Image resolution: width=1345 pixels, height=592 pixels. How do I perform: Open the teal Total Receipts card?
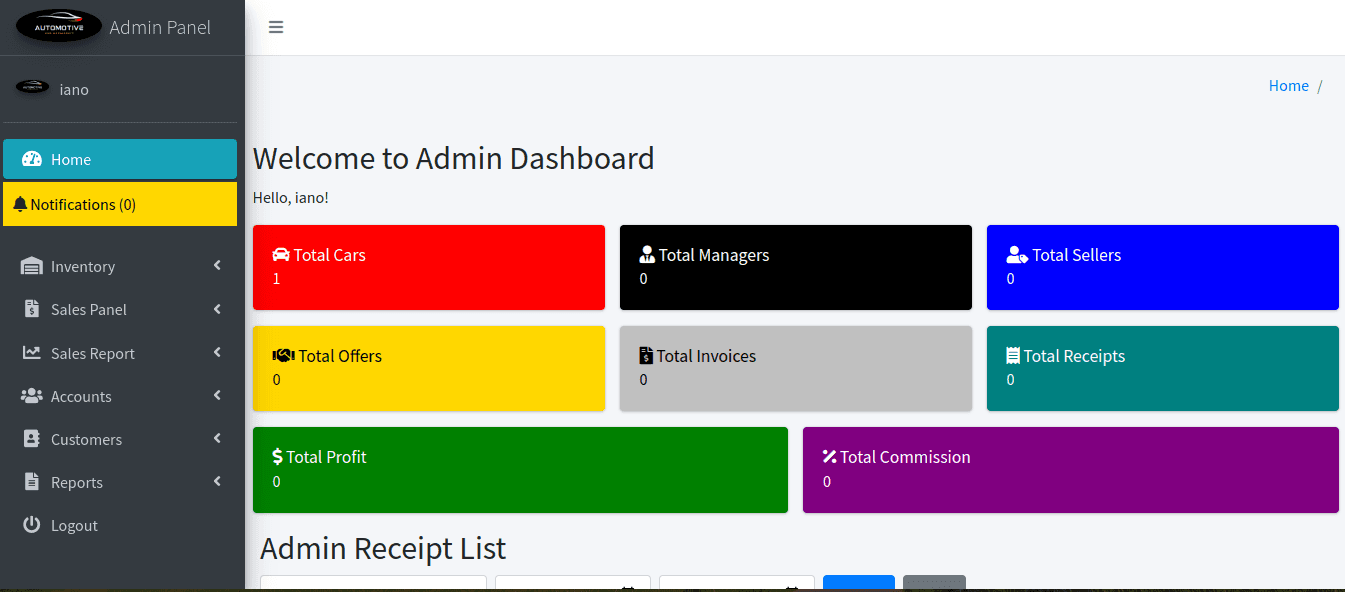1163,368
